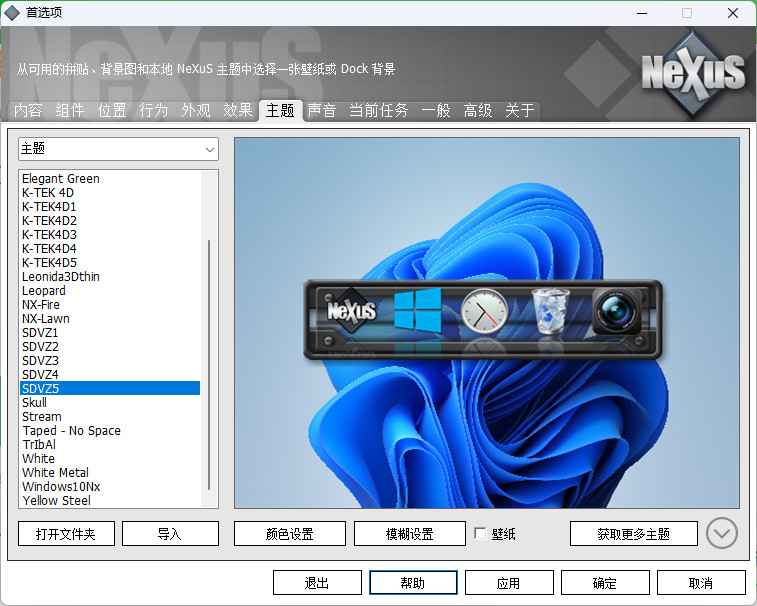Click the 取消 button
Viewport: 757px width, 606px height.
[x=701, y=583]
